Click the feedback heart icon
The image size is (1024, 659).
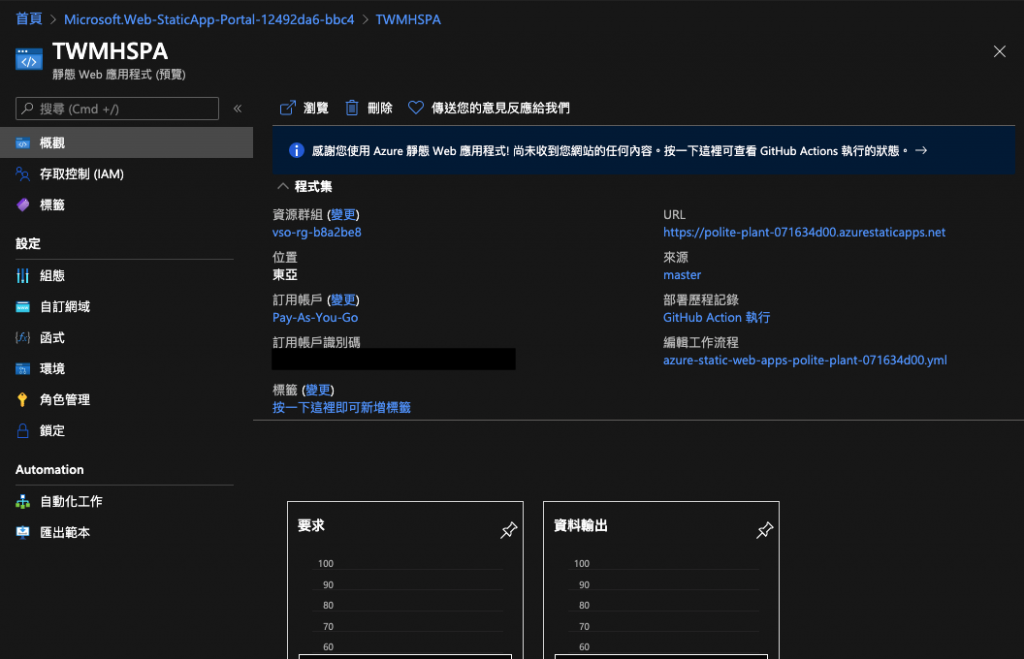(x=415, y=108)
